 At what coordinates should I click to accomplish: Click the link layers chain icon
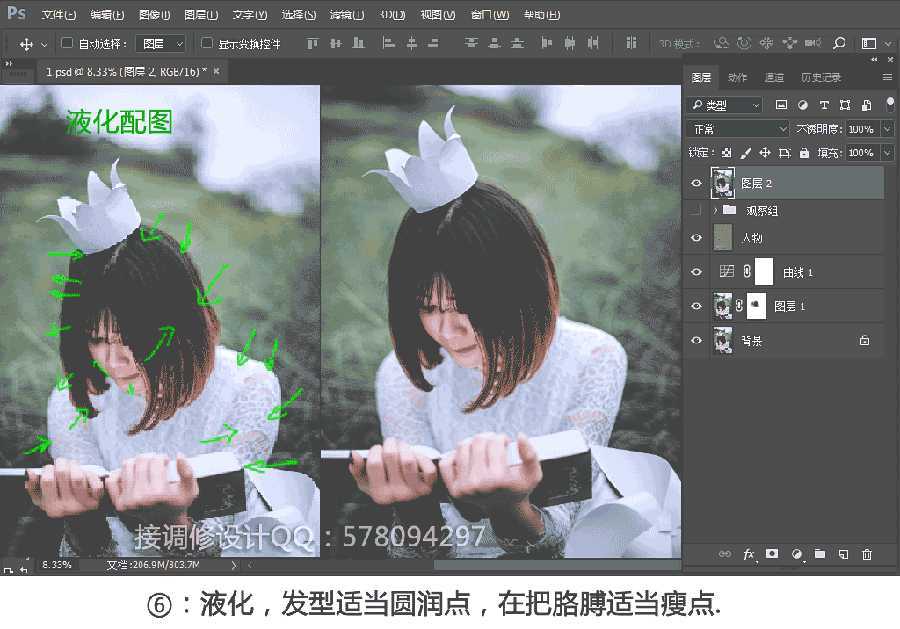726,553
